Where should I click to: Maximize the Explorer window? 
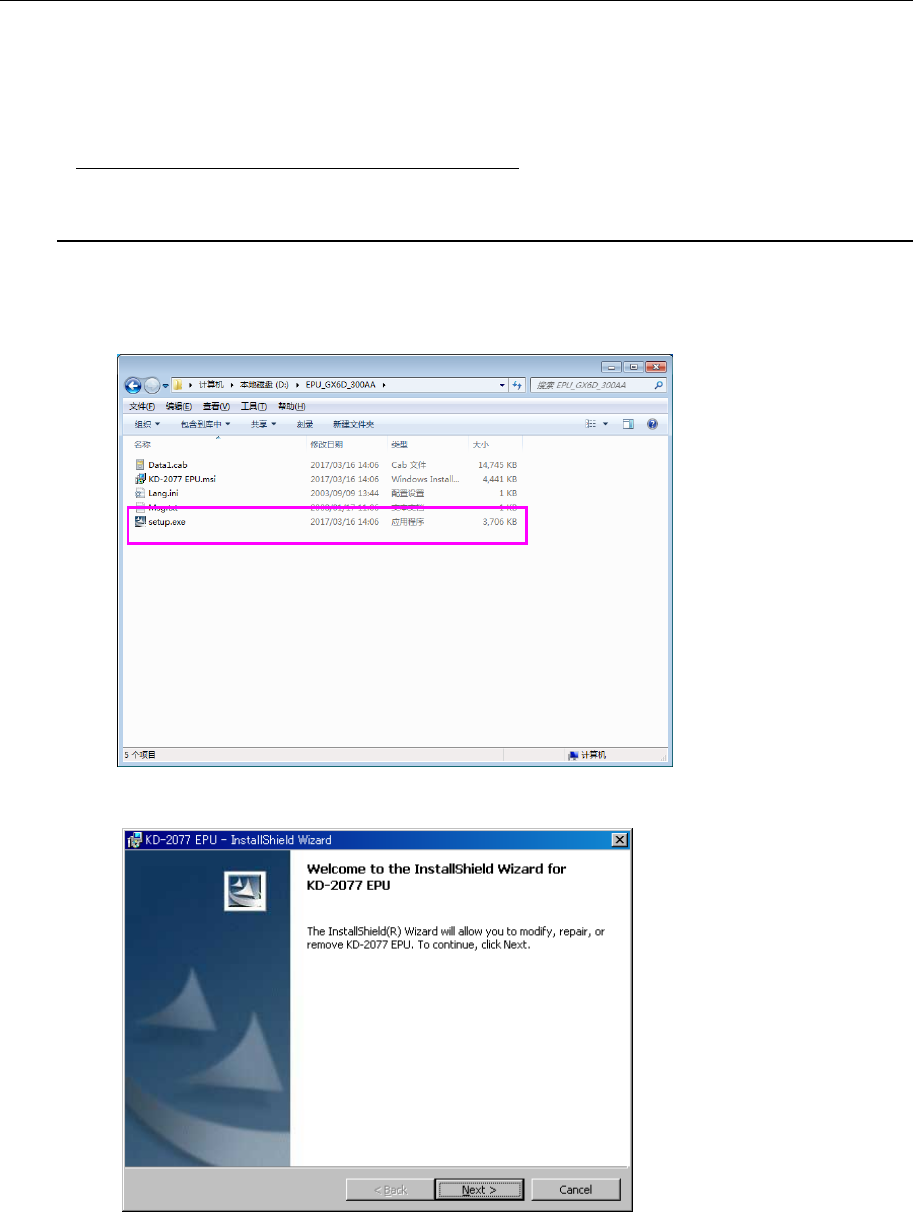(x=632, y=367)
